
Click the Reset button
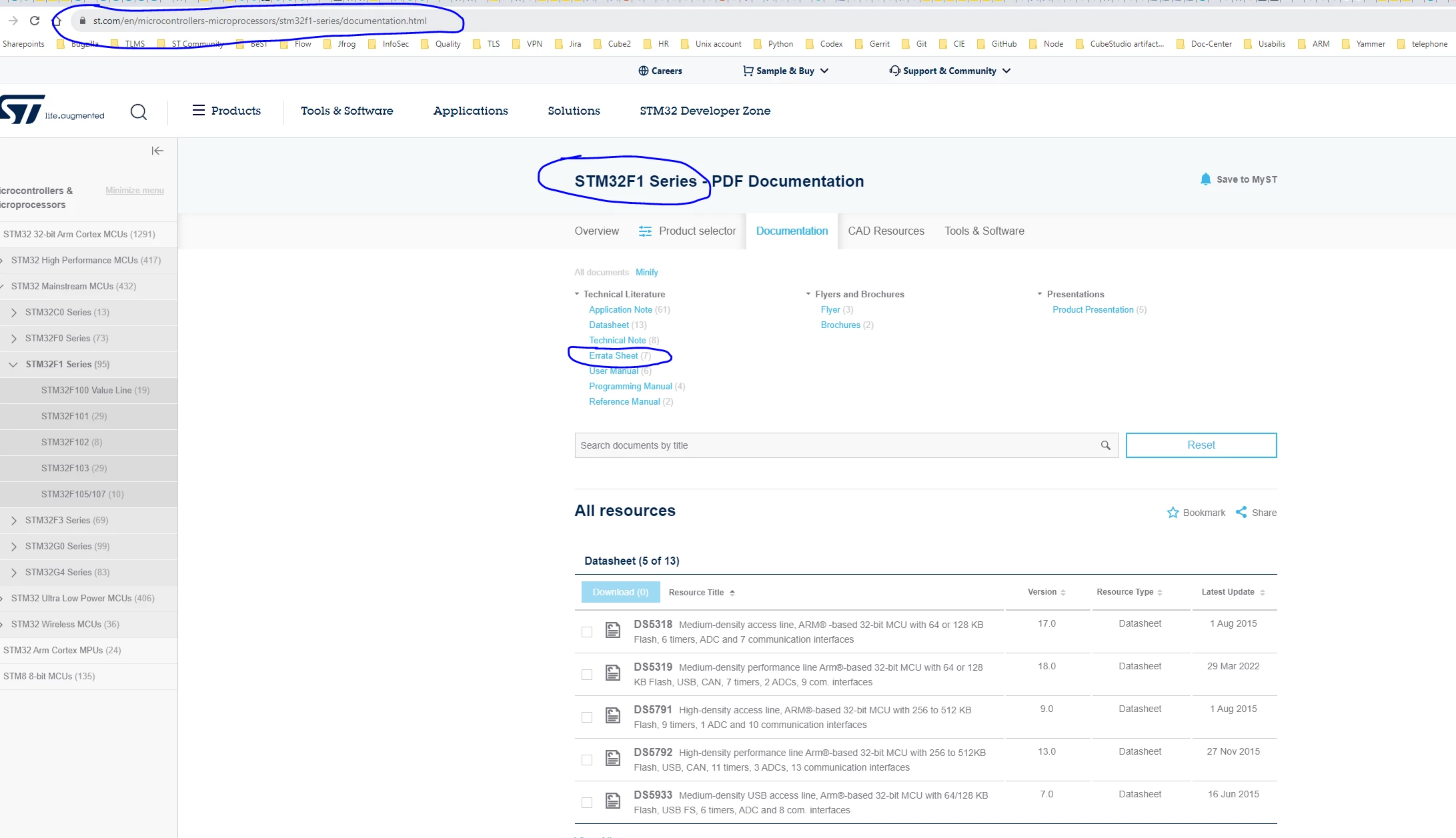[1201, 445]
